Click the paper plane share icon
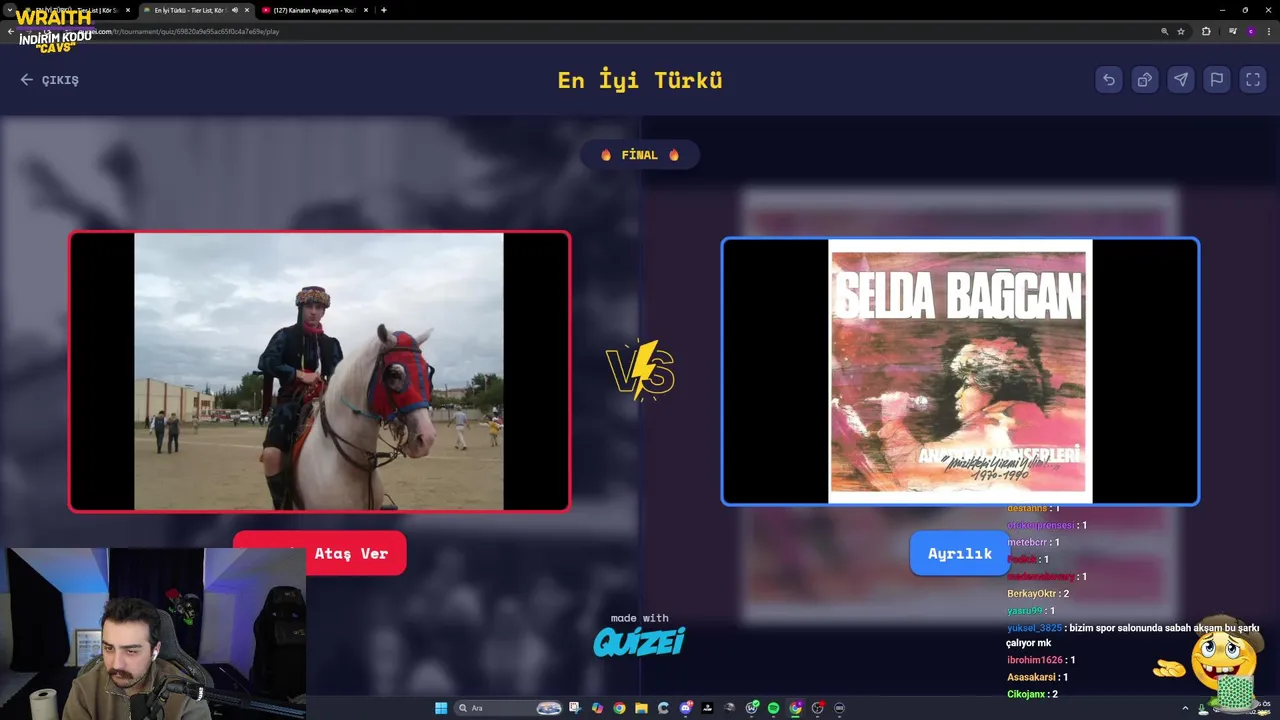The height and width of the screenshot is (720, 1280). click(x=1180, y=80)
